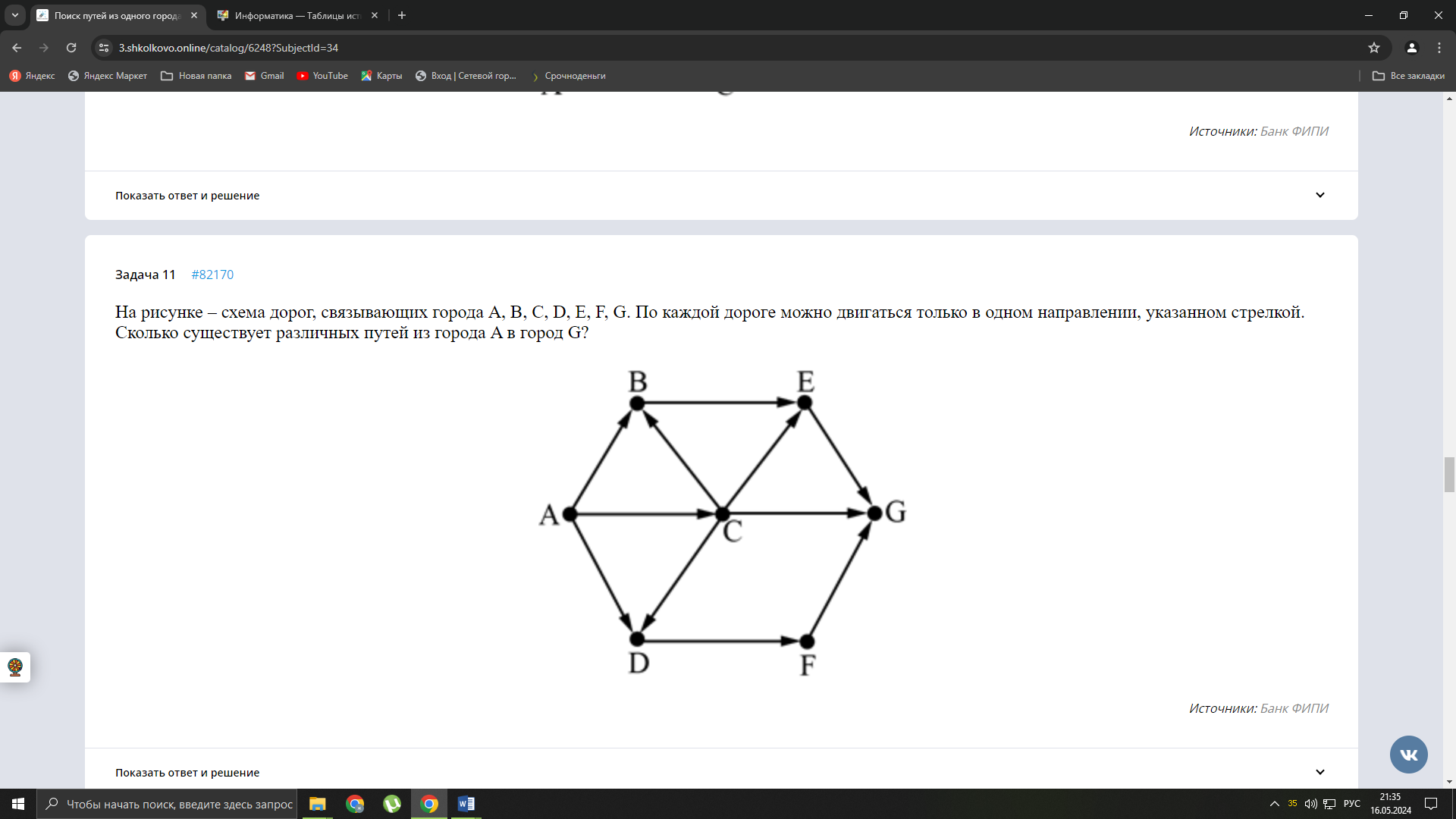Open the active Chrome window on taskbar
The width and height of the screenshot is (1456, 819).
coord(429,804)
